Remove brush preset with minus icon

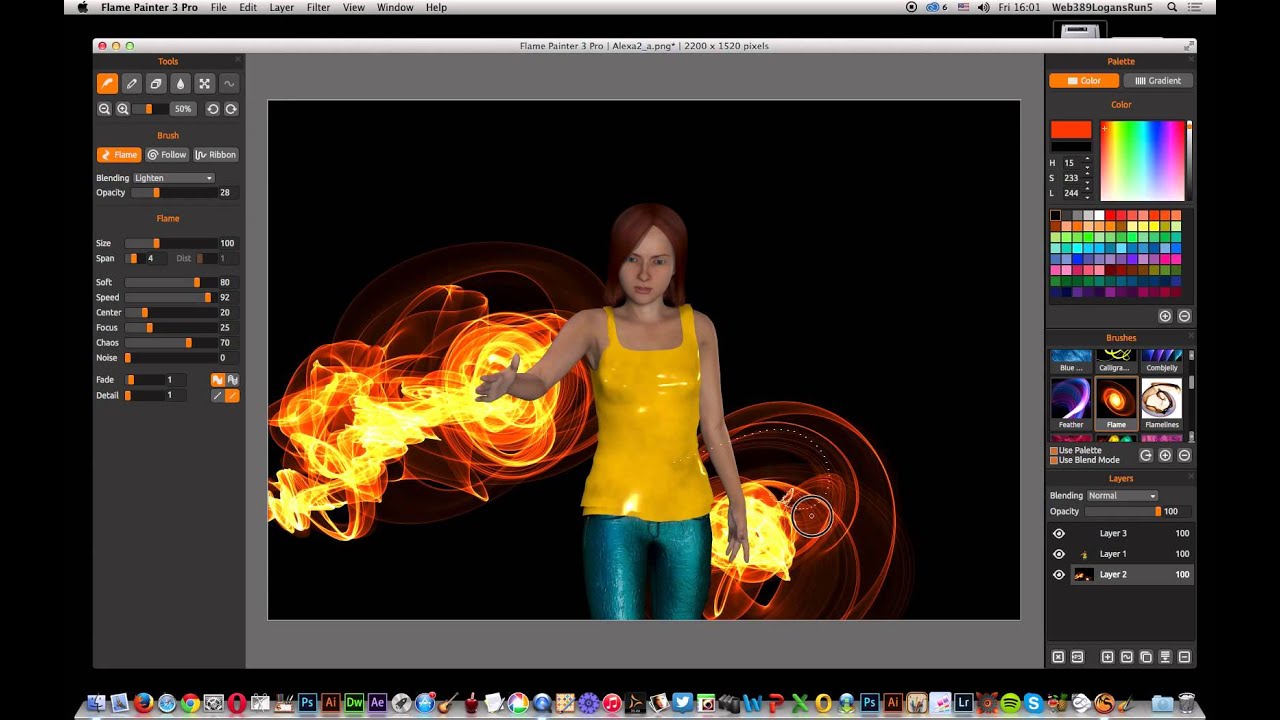[x=1184, y=455]
